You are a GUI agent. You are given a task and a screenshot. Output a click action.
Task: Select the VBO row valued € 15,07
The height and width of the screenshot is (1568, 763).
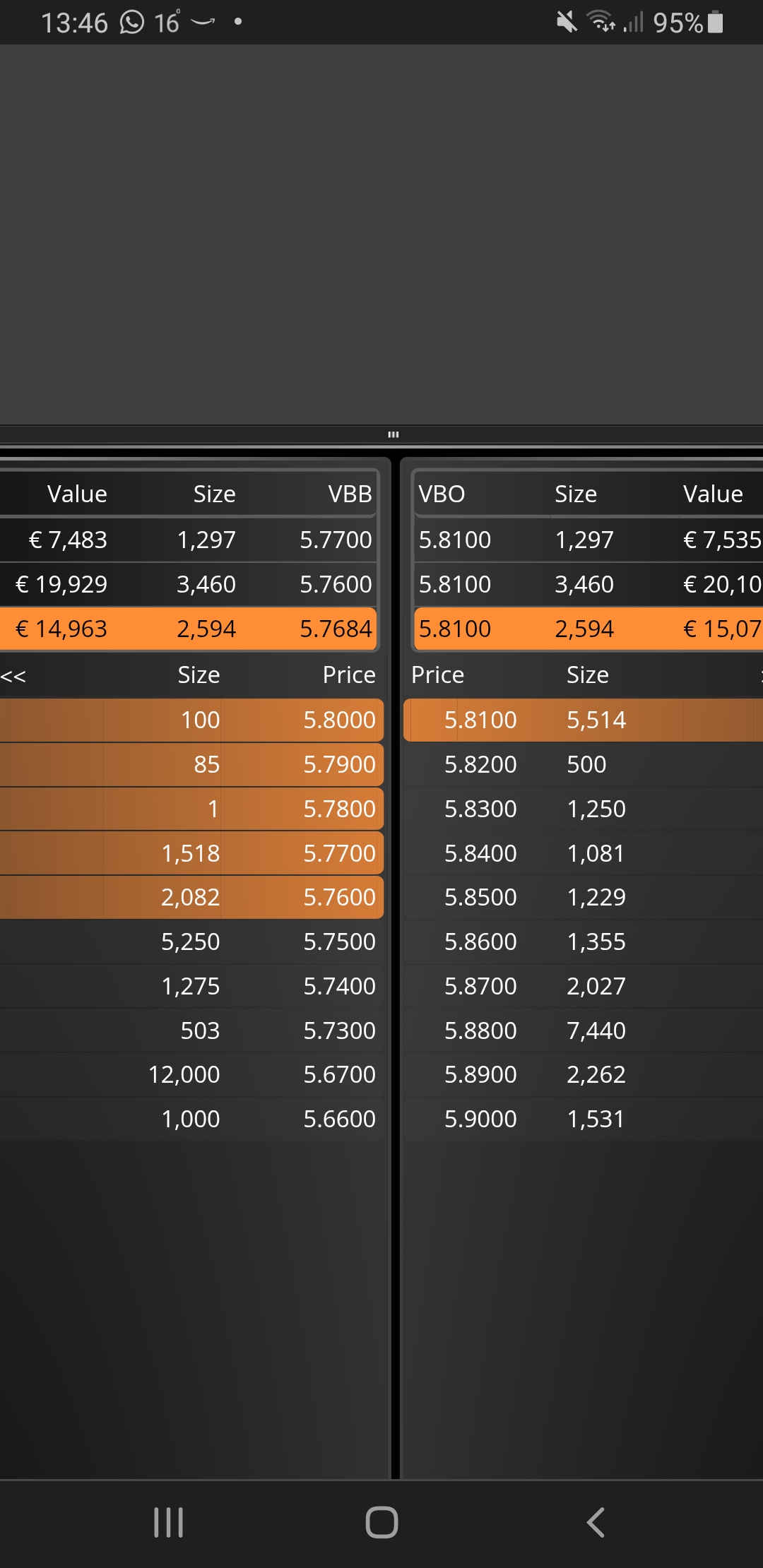click(588, 629)
